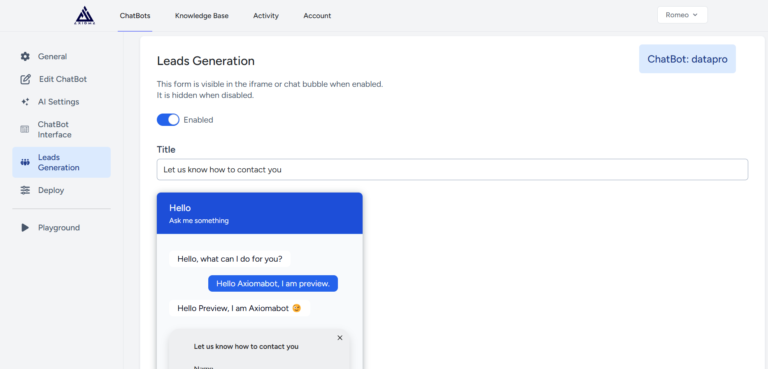Click the General gear icon
Image resolution: width=768 pixels, height=369 pixels.
click(x=25, y=56)
